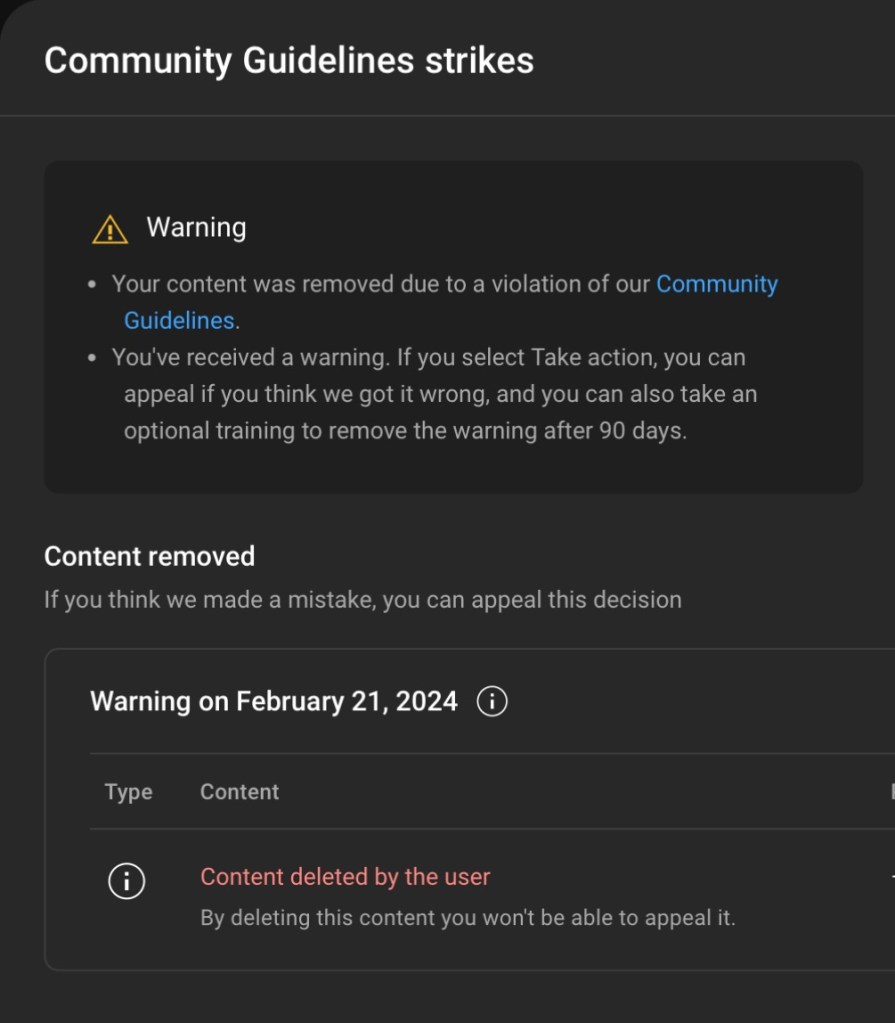The height and width of the screenshot is (1023, 895).
Task: Open the blue Community Guidelines link
Action: (716, 285)
